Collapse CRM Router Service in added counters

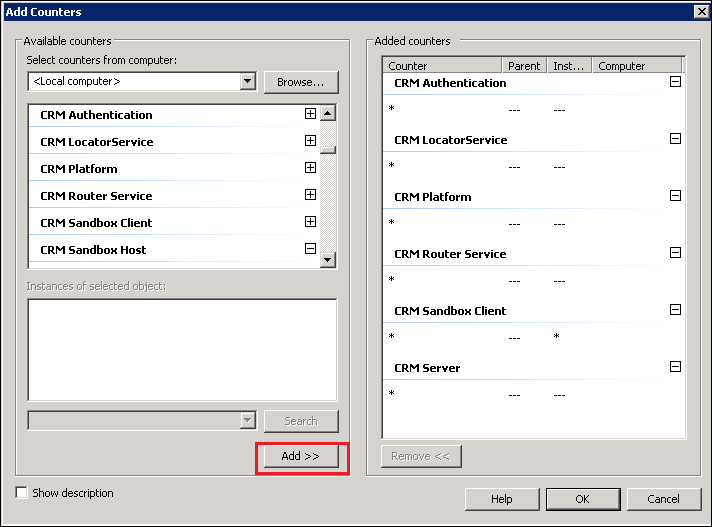(675, 253)
